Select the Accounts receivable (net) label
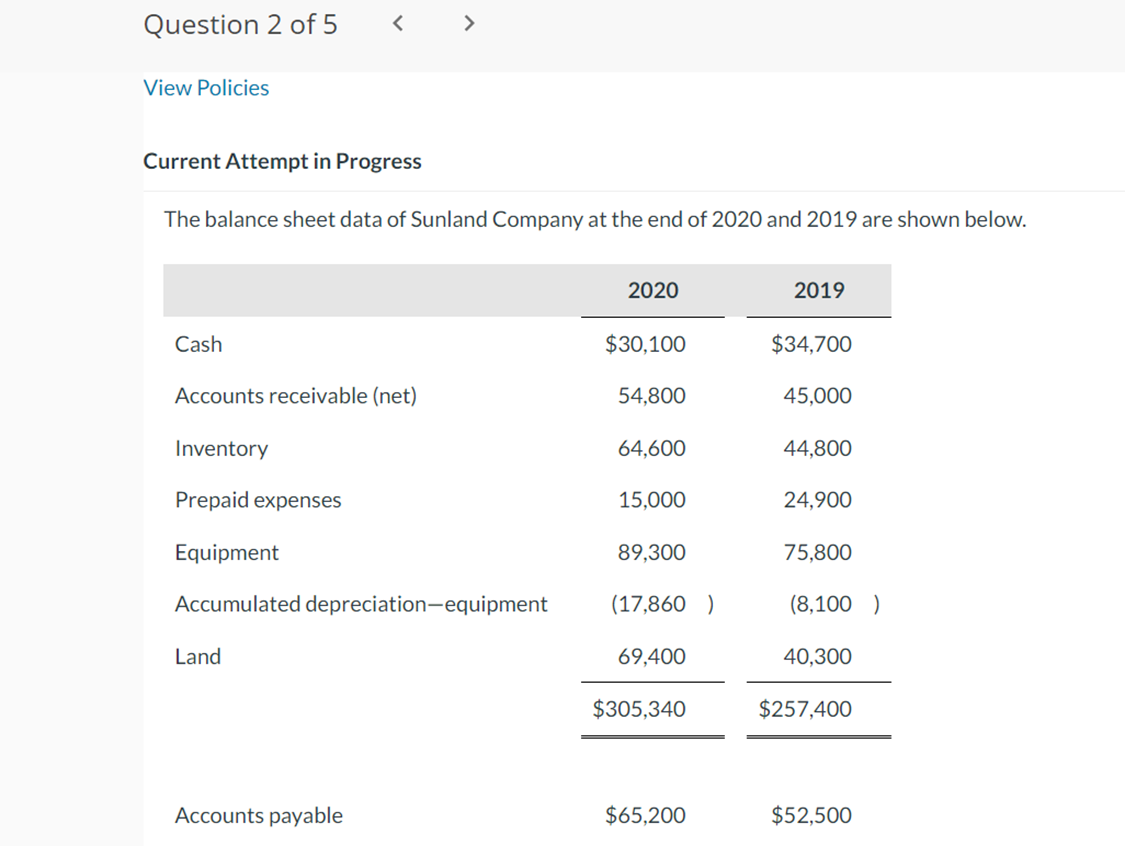1125x846 pixels. (295, 396)
